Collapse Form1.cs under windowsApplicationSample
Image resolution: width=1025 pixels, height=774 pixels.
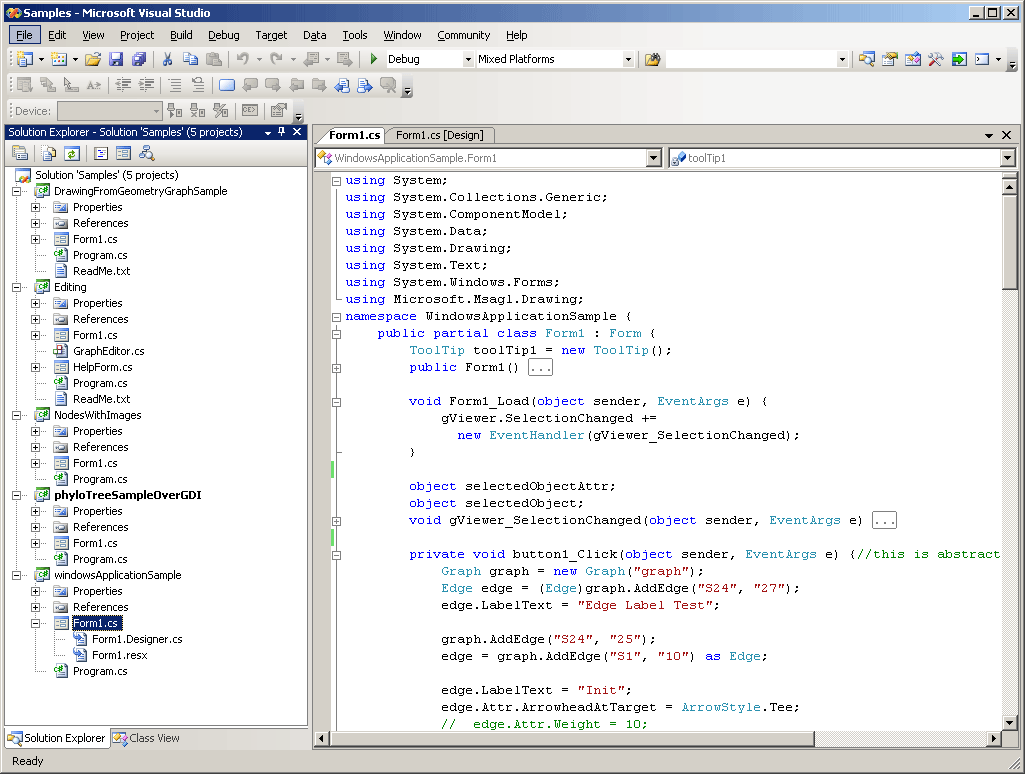click(x=35, y=624)
